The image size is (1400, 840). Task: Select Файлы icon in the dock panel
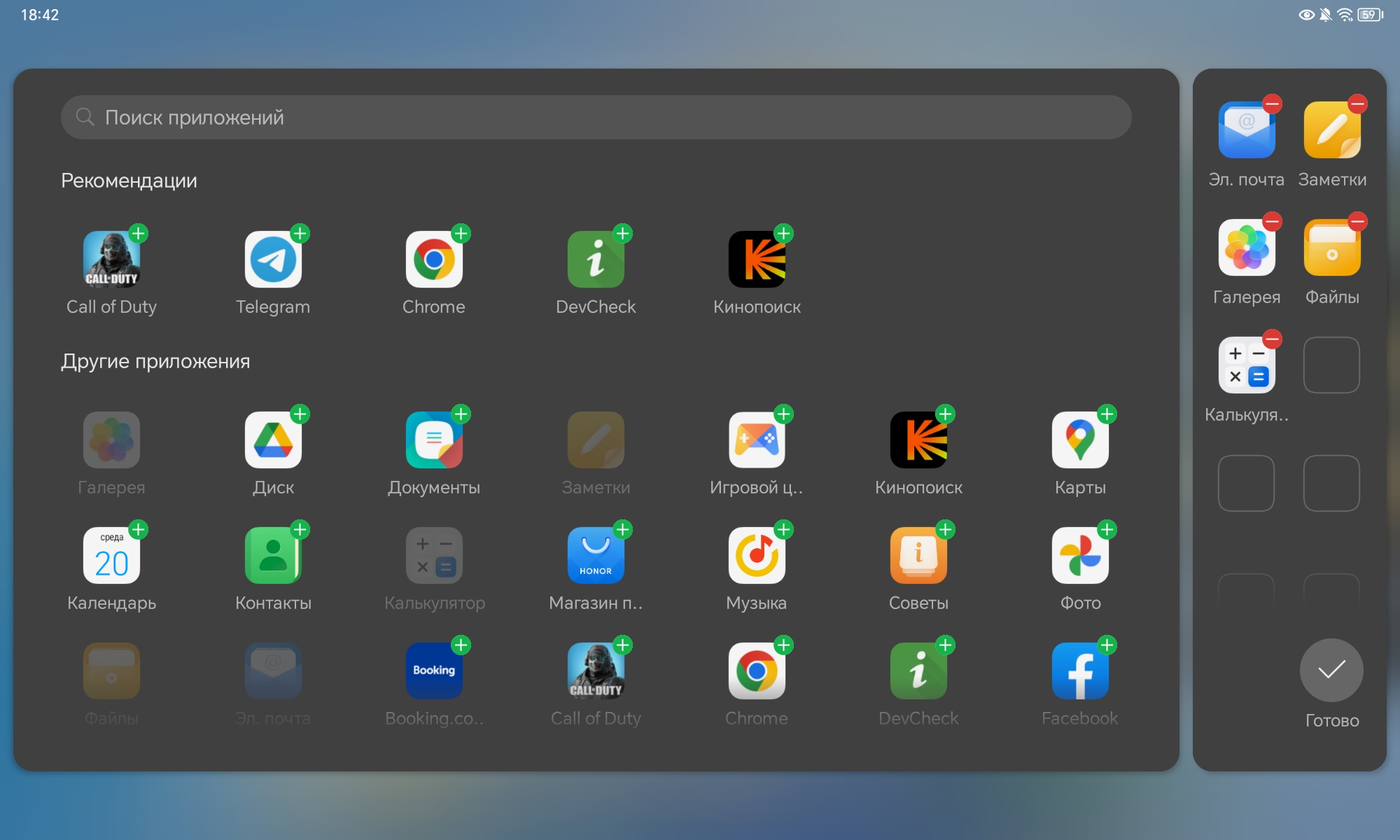(x=1332, y=248)
